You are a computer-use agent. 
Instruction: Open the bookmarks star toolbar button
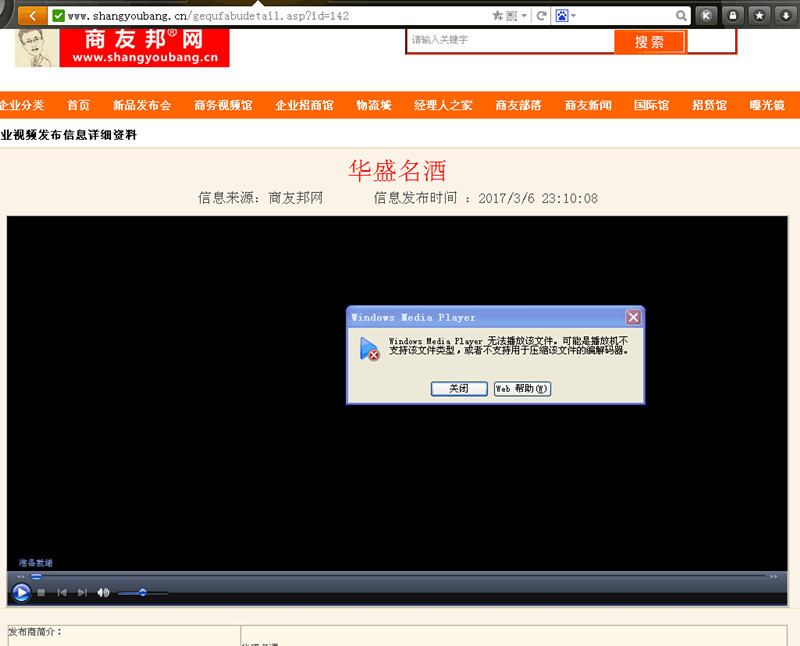[x=759, y=16]
